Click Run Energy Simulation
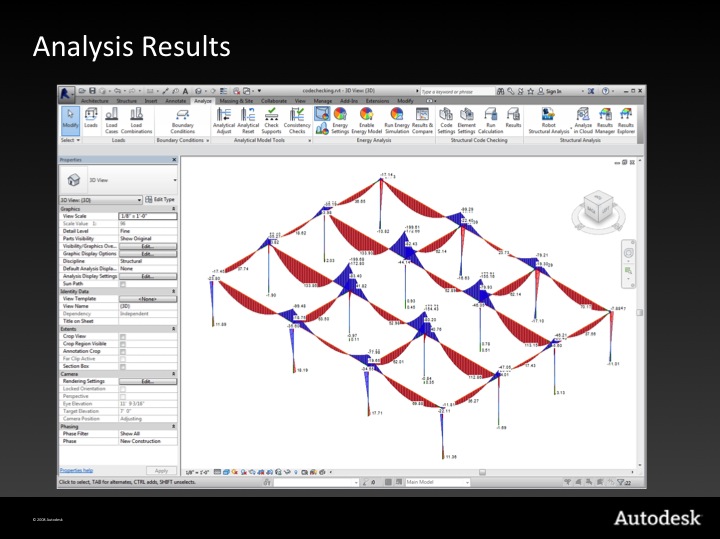The width and height of the screenshot is (720, 539). pyautogui.click(x=397, y=121)
